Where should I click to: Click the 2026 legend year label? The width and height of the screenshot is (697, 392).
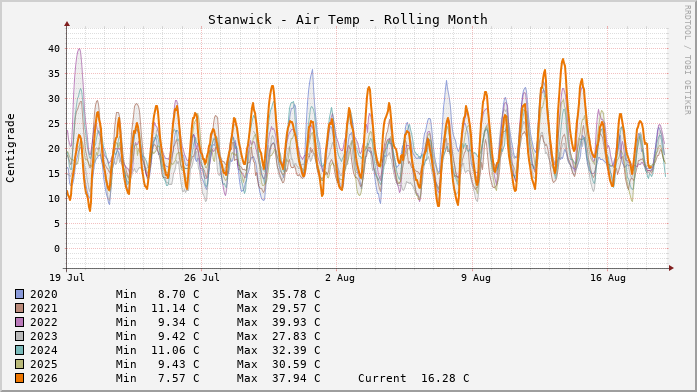44,378
